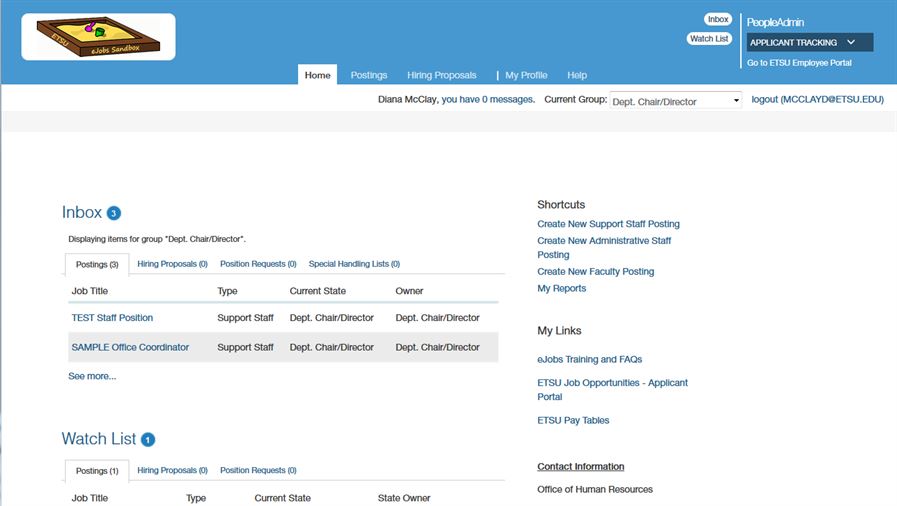Expand the Applicant Tracking module dropdown

pos(809,42)
